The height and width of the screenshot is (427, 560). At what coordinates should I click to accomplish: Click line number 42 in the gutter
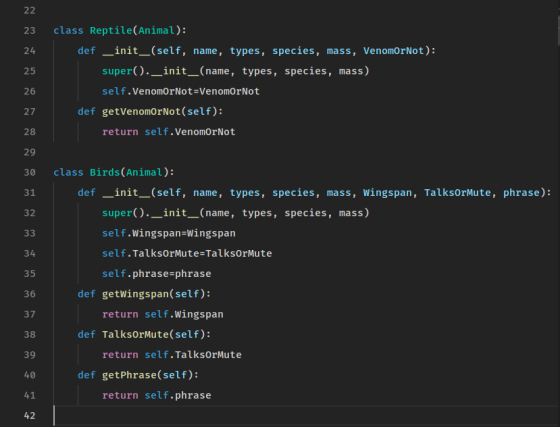(30, 416)
